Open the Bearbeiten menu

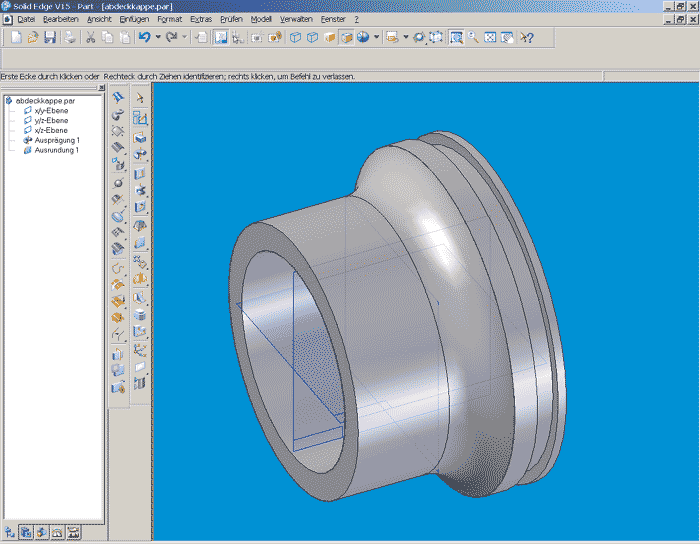[x=61, y=19]
